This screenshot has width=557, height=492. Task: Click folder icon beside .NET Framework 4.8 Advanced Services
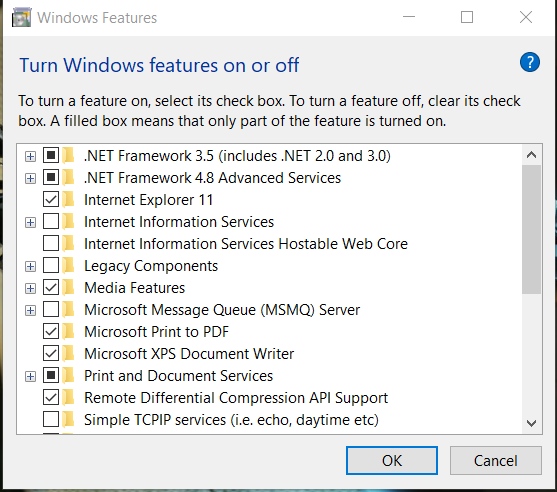click(x=68, y=178)
